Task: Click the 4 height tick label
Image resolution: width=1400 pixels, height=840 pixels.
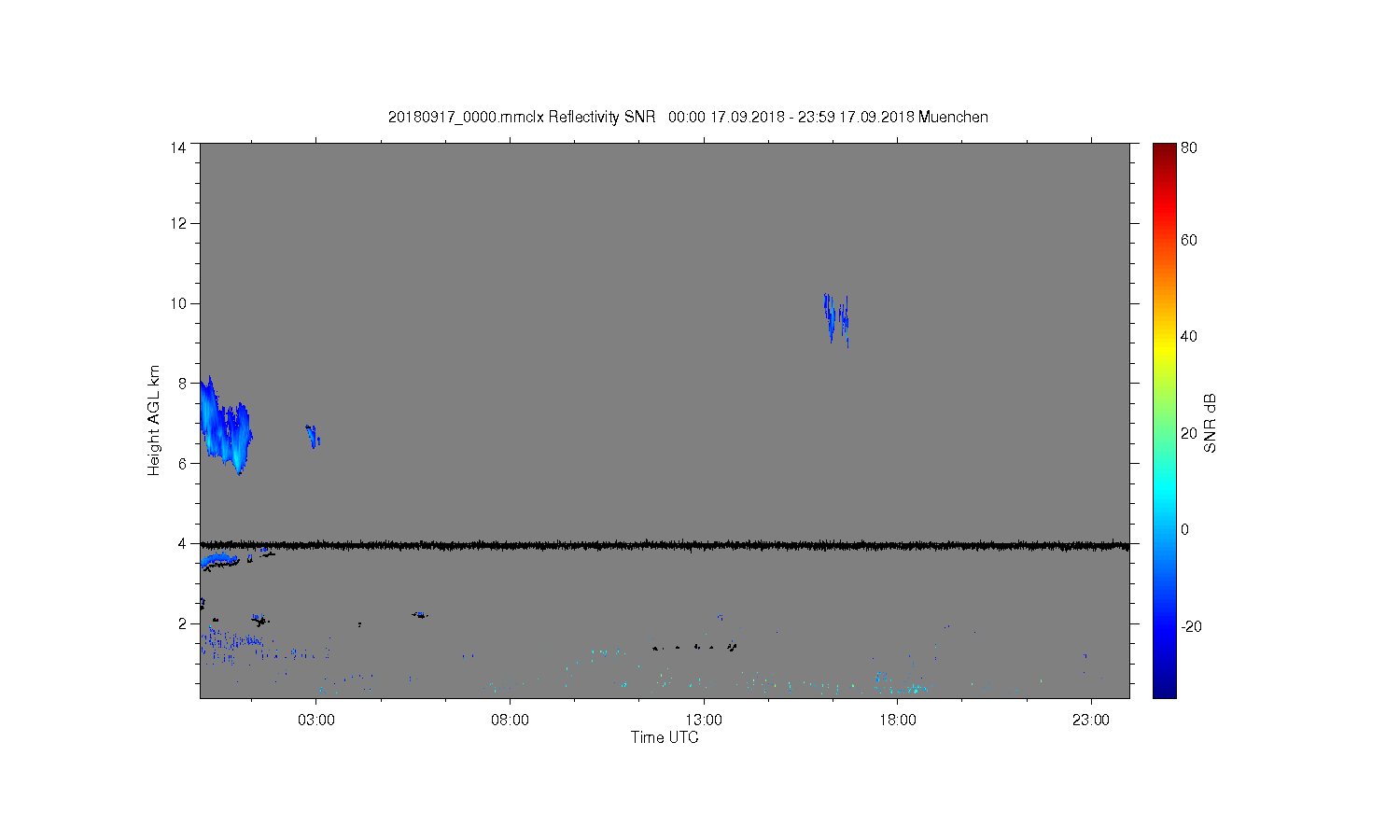Action: pos(182,543)
